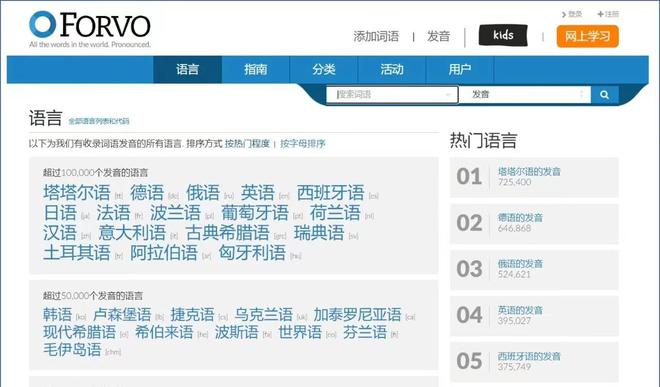The image size is (660, 387).
Task: Select the 分类 navigation tab
Action: 324,69
